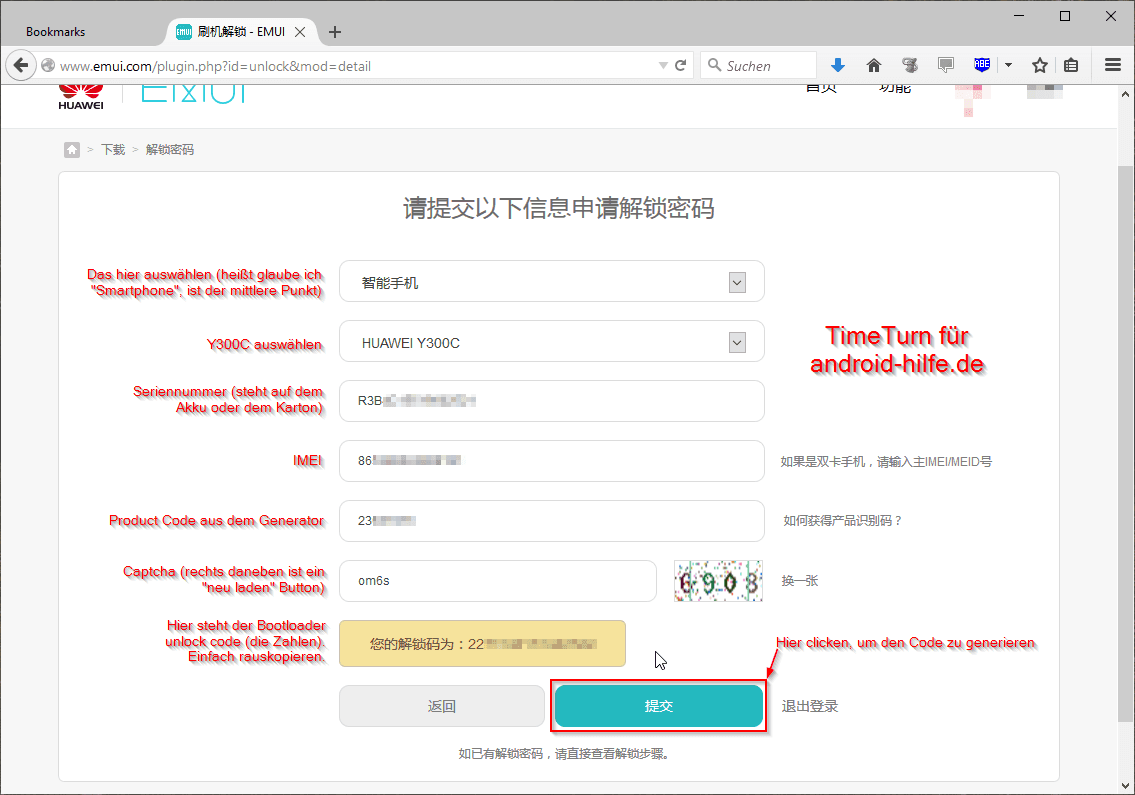Open the 智能手机 device type dropdown
Screen dimensions: 1135x795
coord(552,282)
